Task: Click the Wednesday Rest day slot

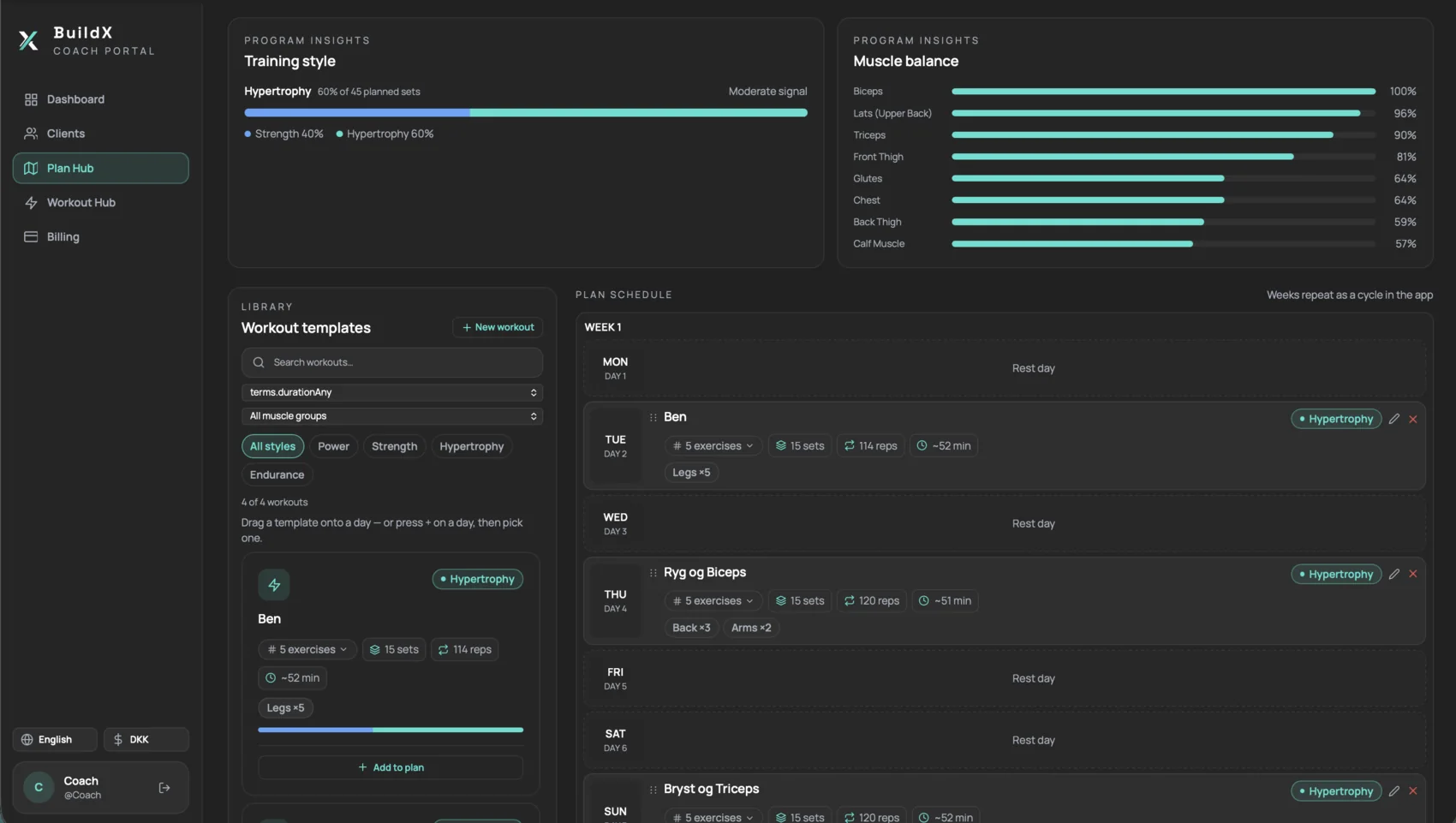Action: [x=1005, y=523]
